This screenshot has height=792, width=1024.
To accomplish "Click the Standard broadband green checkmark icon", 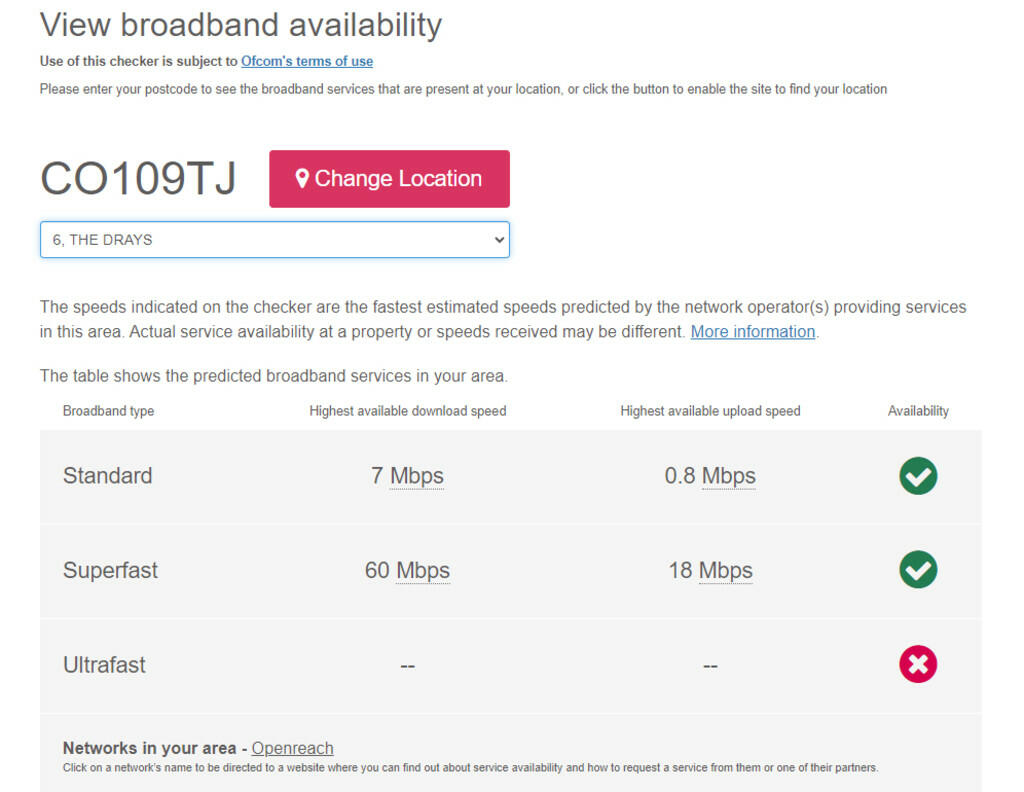I will (x=918, y=475).
